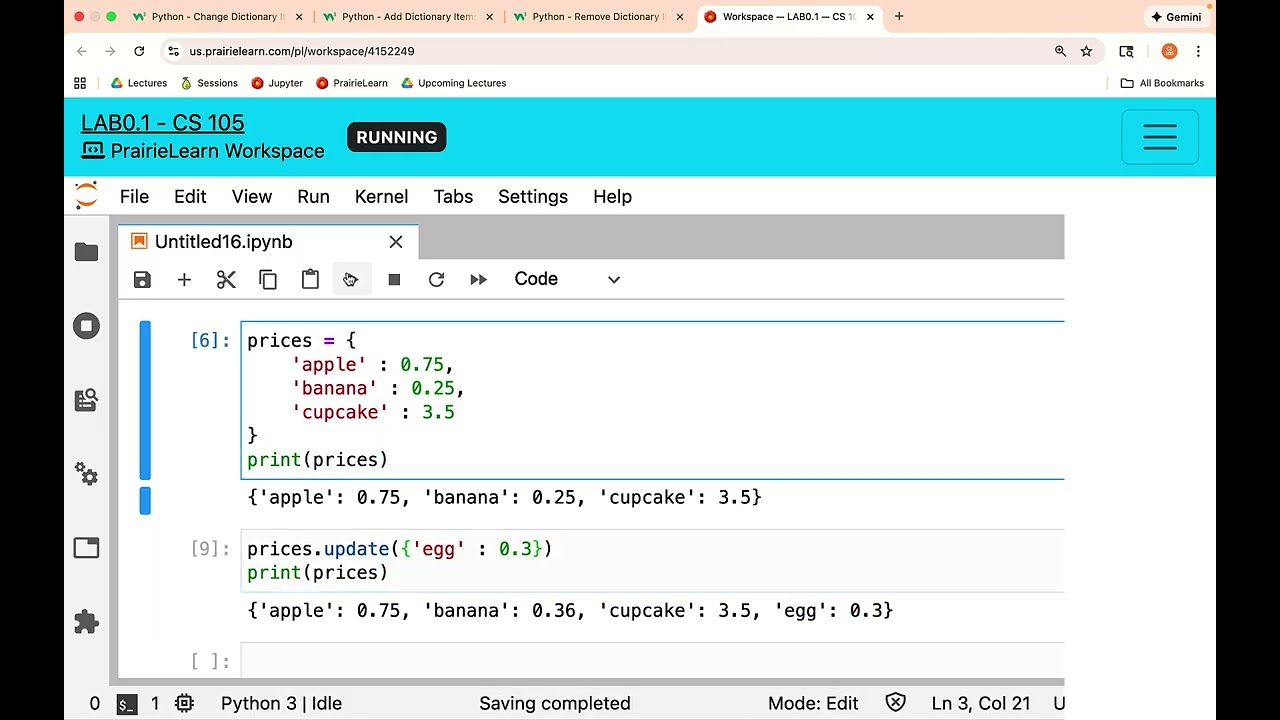
Task: Click the notebook trust shield icon
Action: pos(895,703)
